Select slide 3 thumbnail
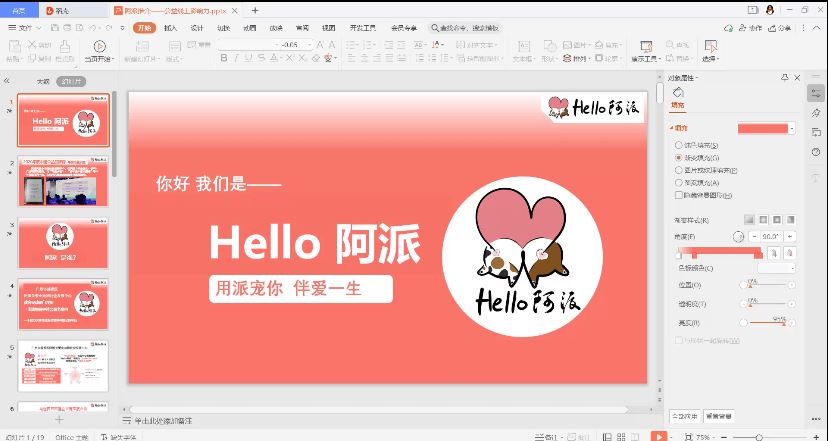 (63, 243)
